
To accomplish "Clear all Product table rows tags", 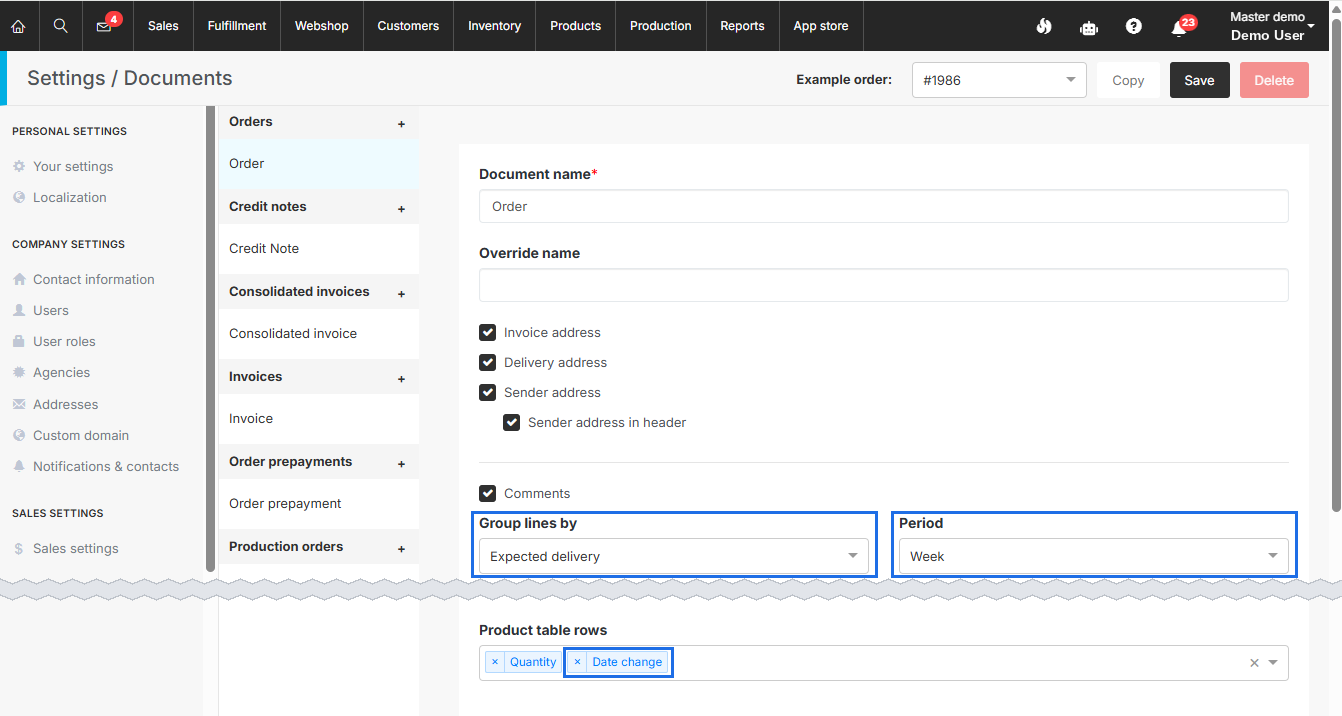I will click(x=1254, y=662).
